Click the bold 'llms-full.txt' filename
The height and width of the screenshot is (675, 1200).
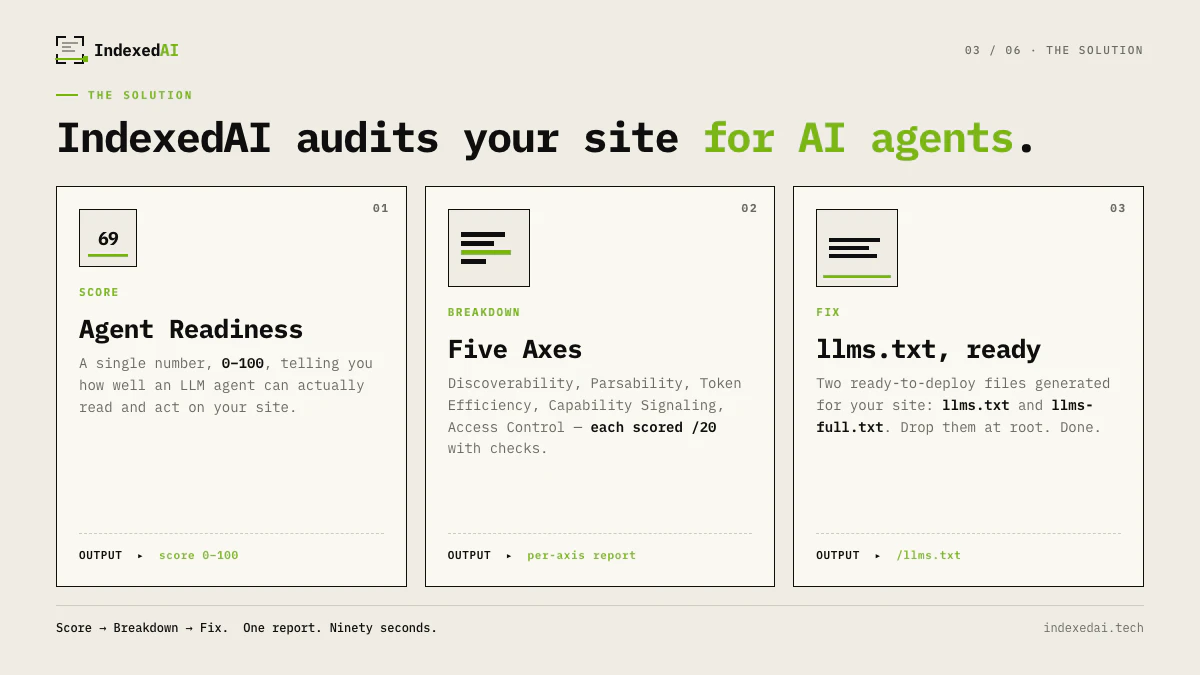point(954,416)
